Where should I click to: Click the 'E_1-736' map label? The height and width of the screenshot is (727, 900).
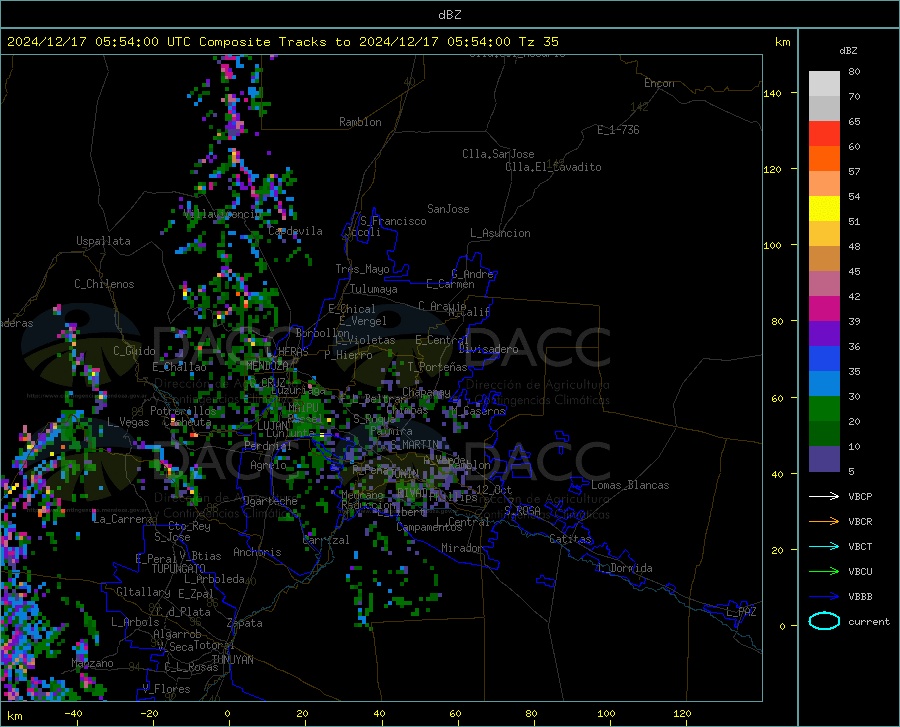point(618,130)
